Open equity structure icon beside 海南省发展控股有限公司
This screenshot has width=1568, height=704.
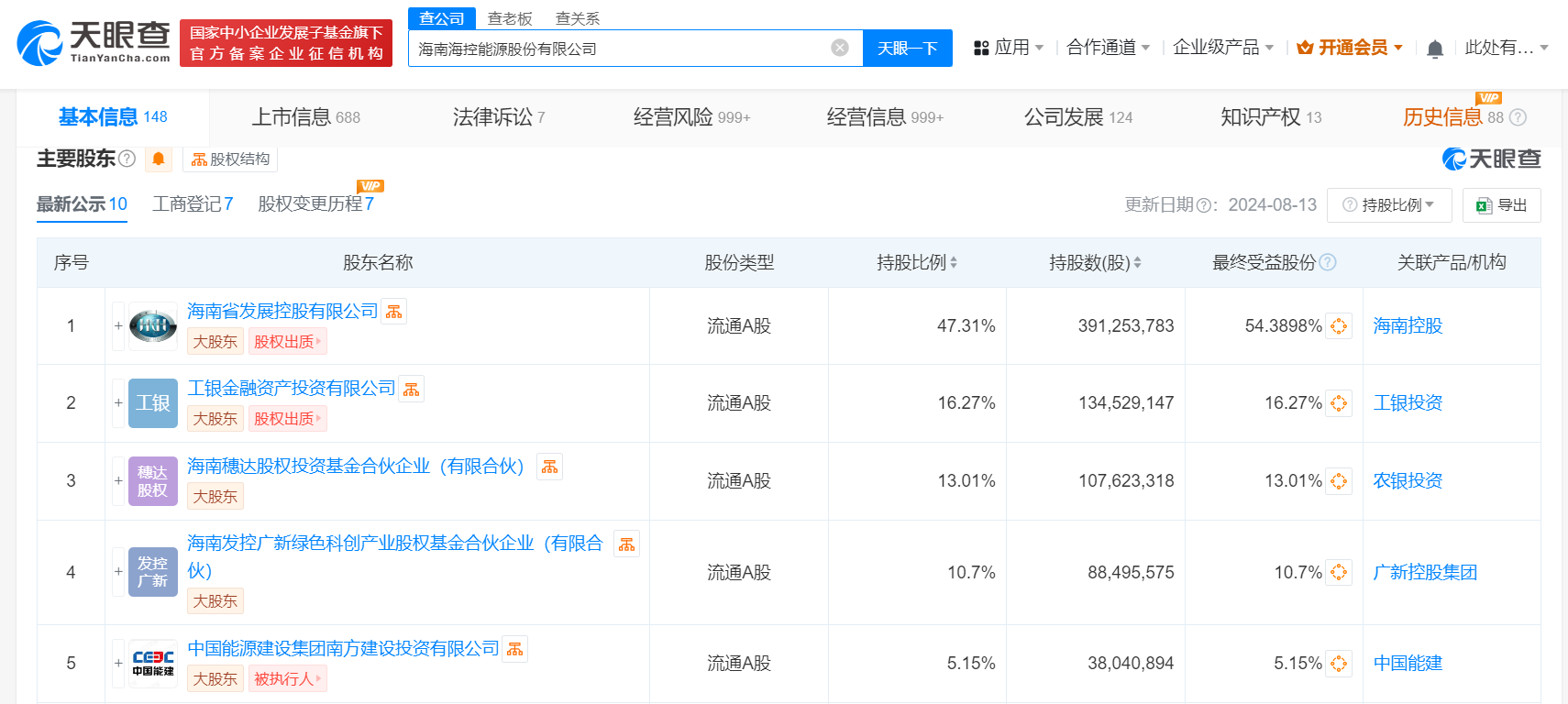coord(394,313)
